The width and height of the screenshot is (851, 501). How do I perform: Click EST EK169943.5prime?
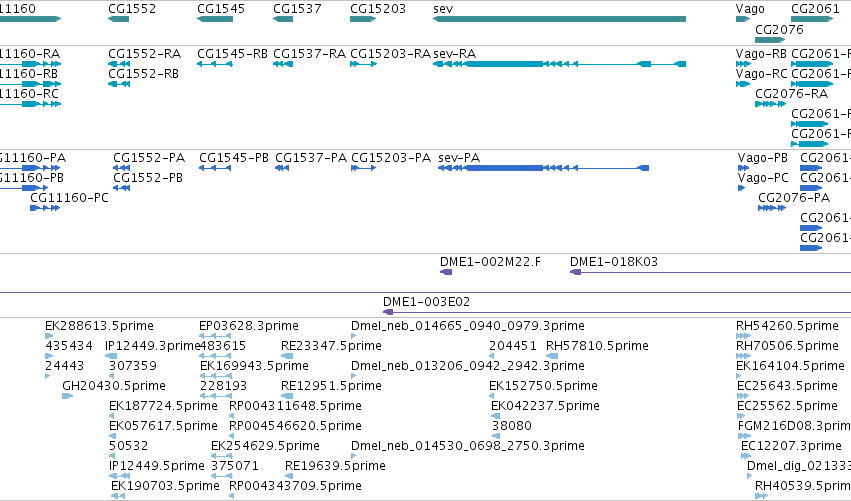tap(215, 376)
